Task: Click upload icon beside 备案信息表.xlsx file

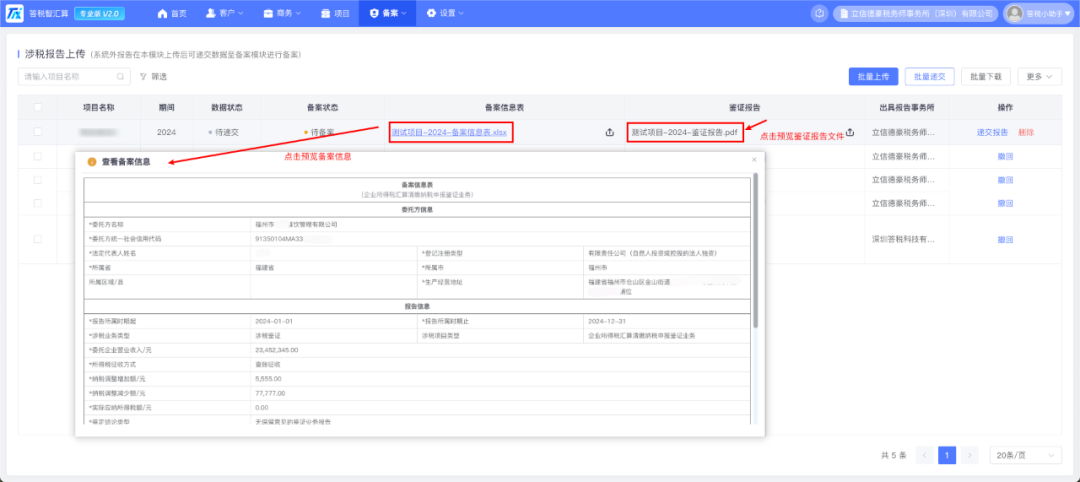Action: point(609,132)
